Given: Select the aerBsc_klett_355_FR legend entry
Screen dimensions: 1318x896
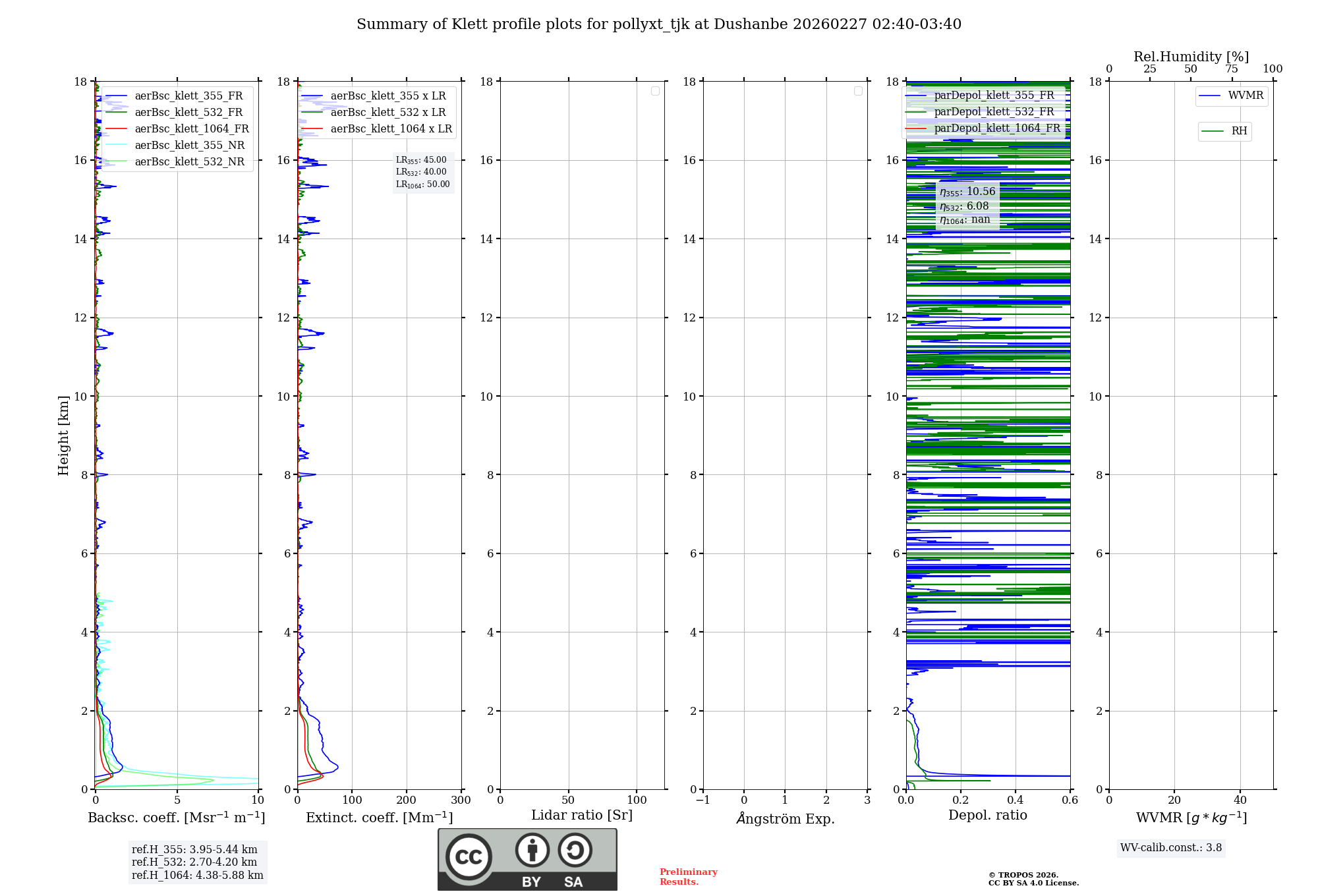Looking at the screenshot, I should [x=188, y=96].
